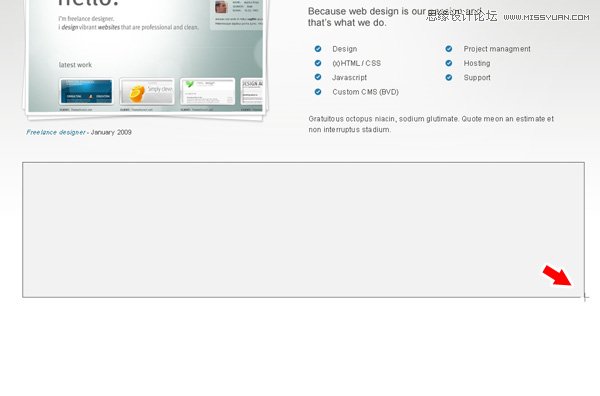Click the check icon beside (X)HTML / CSS
The width and height of the screenshot is (600, 396).
coord(318,63)
